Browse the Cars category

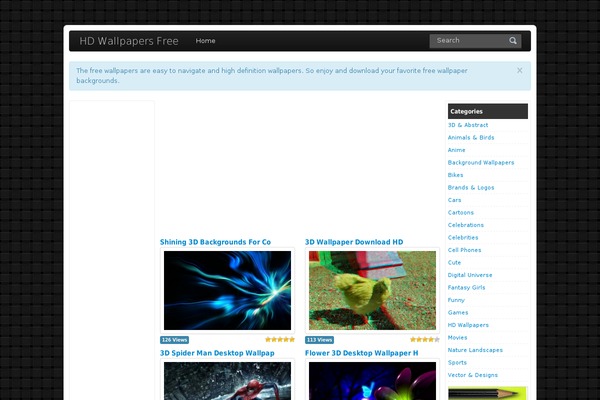tap(455, 200)
